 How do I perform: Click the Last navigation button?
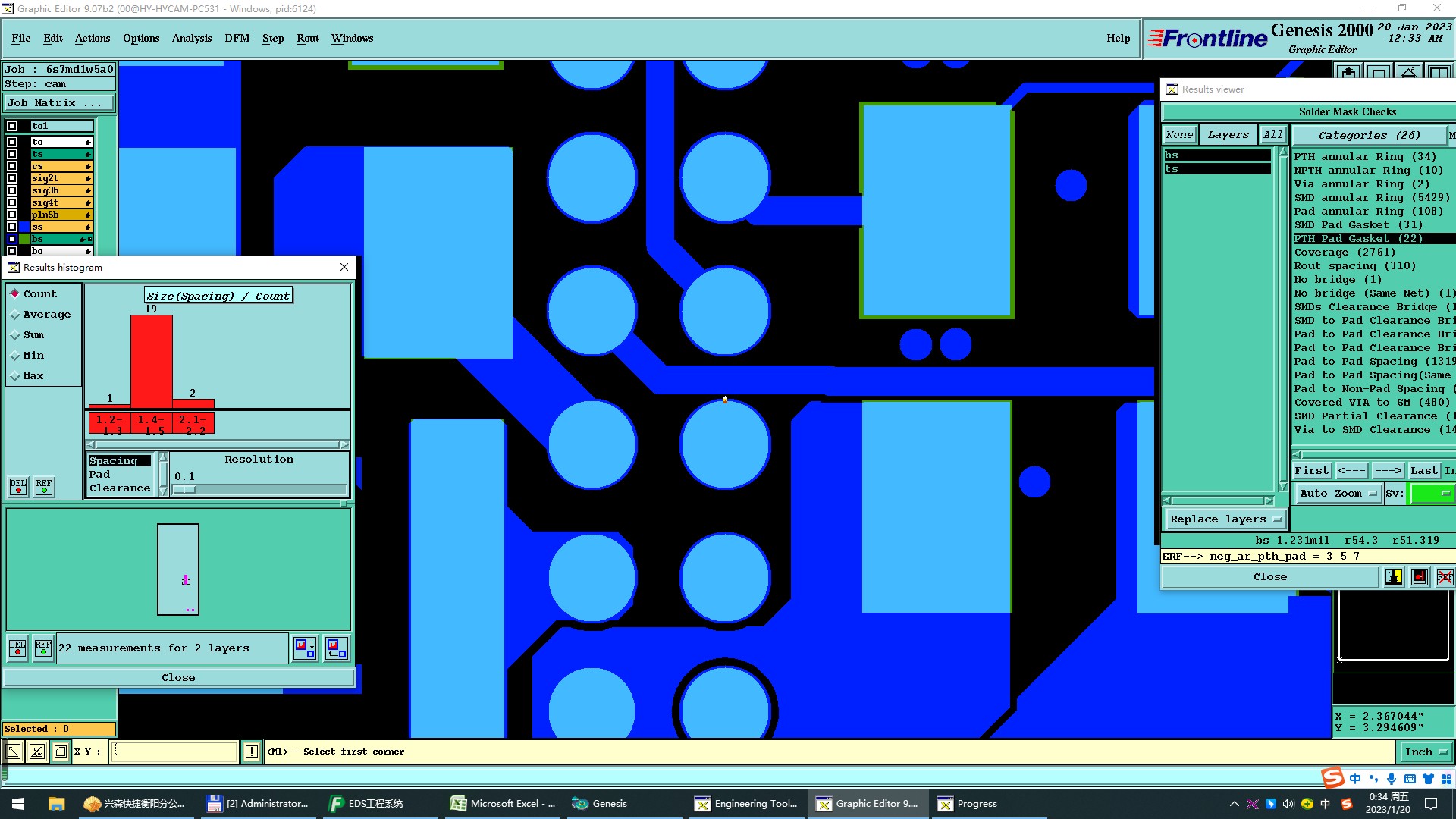click(1423, 470)
